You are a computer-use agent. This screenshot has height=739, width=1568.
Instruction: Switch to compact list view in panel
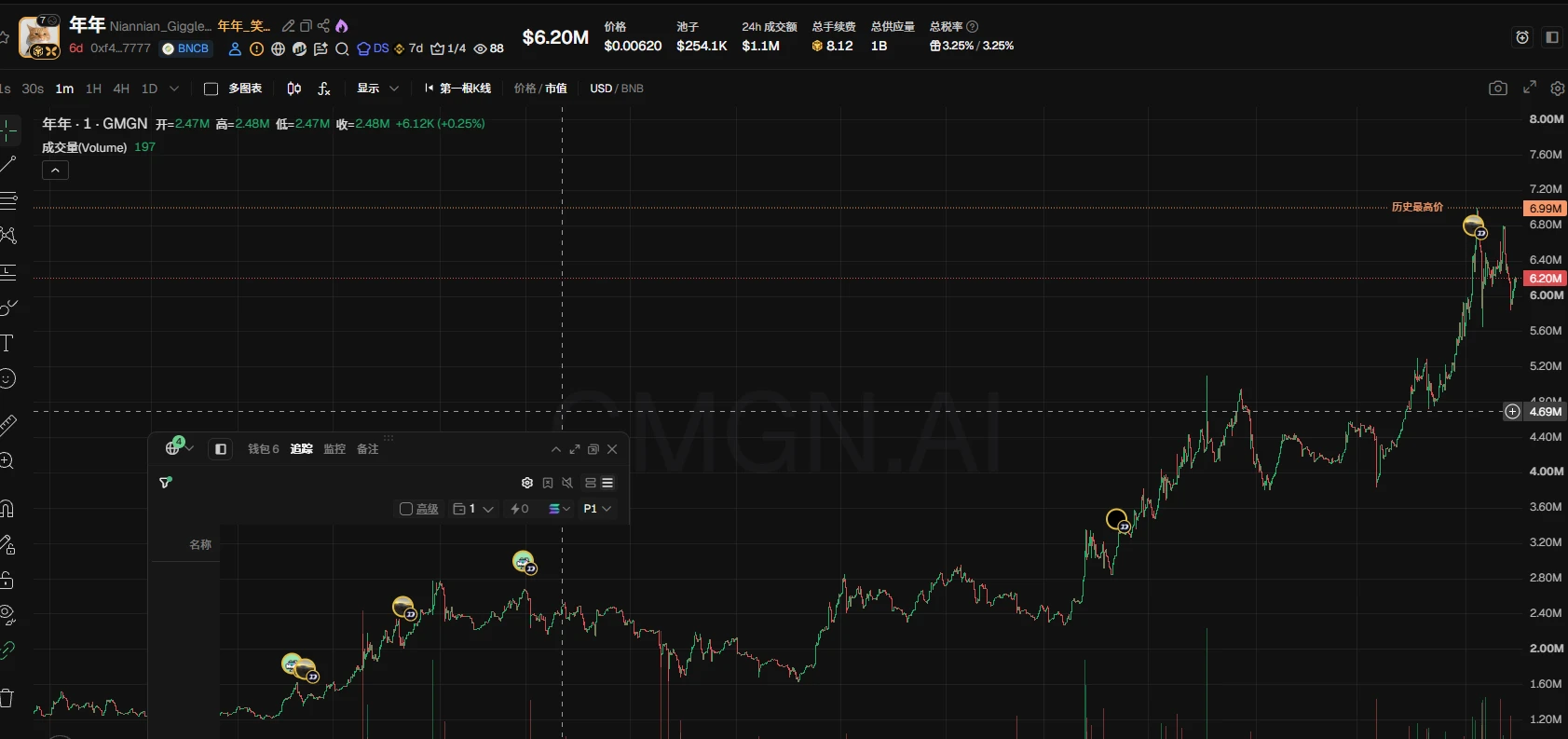tap(607, 483)
